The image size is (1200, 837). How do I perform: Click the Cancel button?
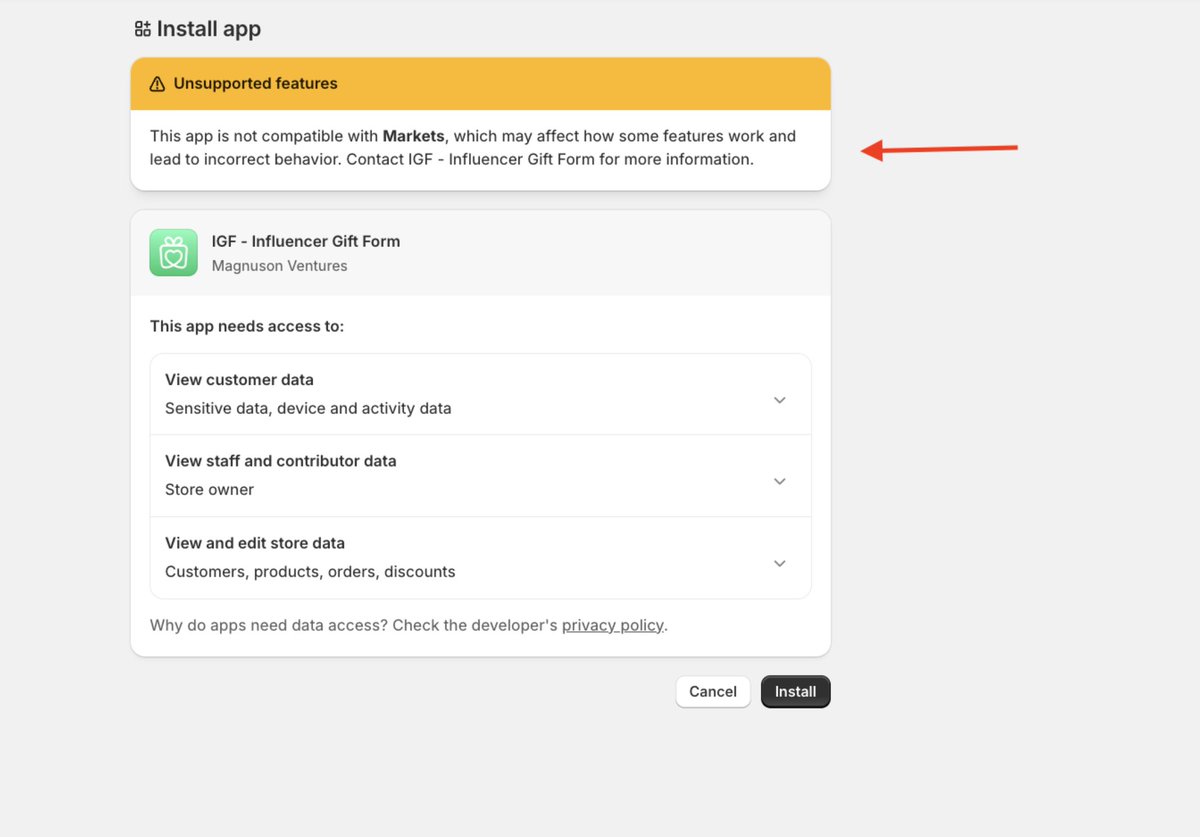713,692
